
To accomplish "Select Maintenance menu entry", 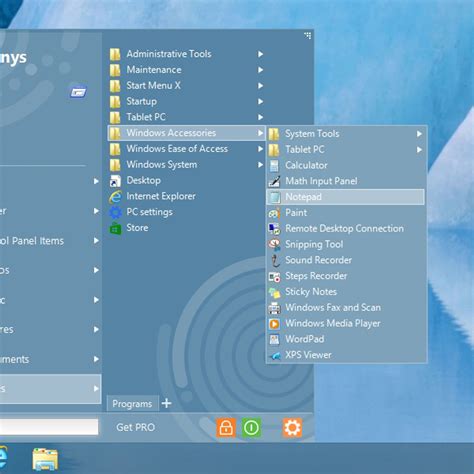I will (187, 70).
